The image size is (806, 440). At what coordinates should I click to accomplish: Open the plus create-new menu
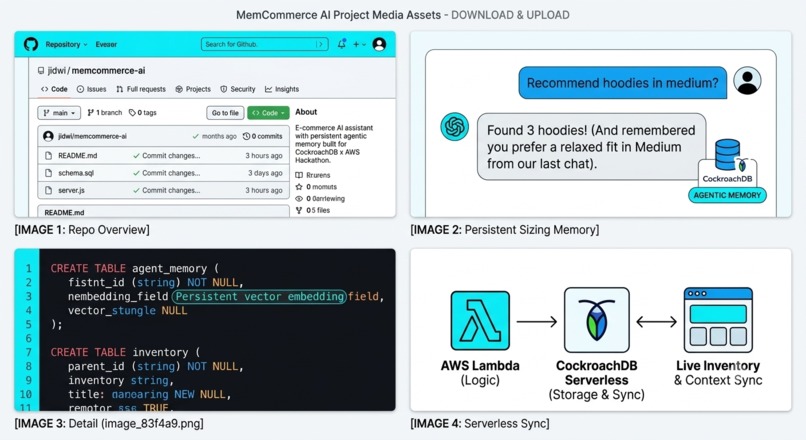point(359,44)
